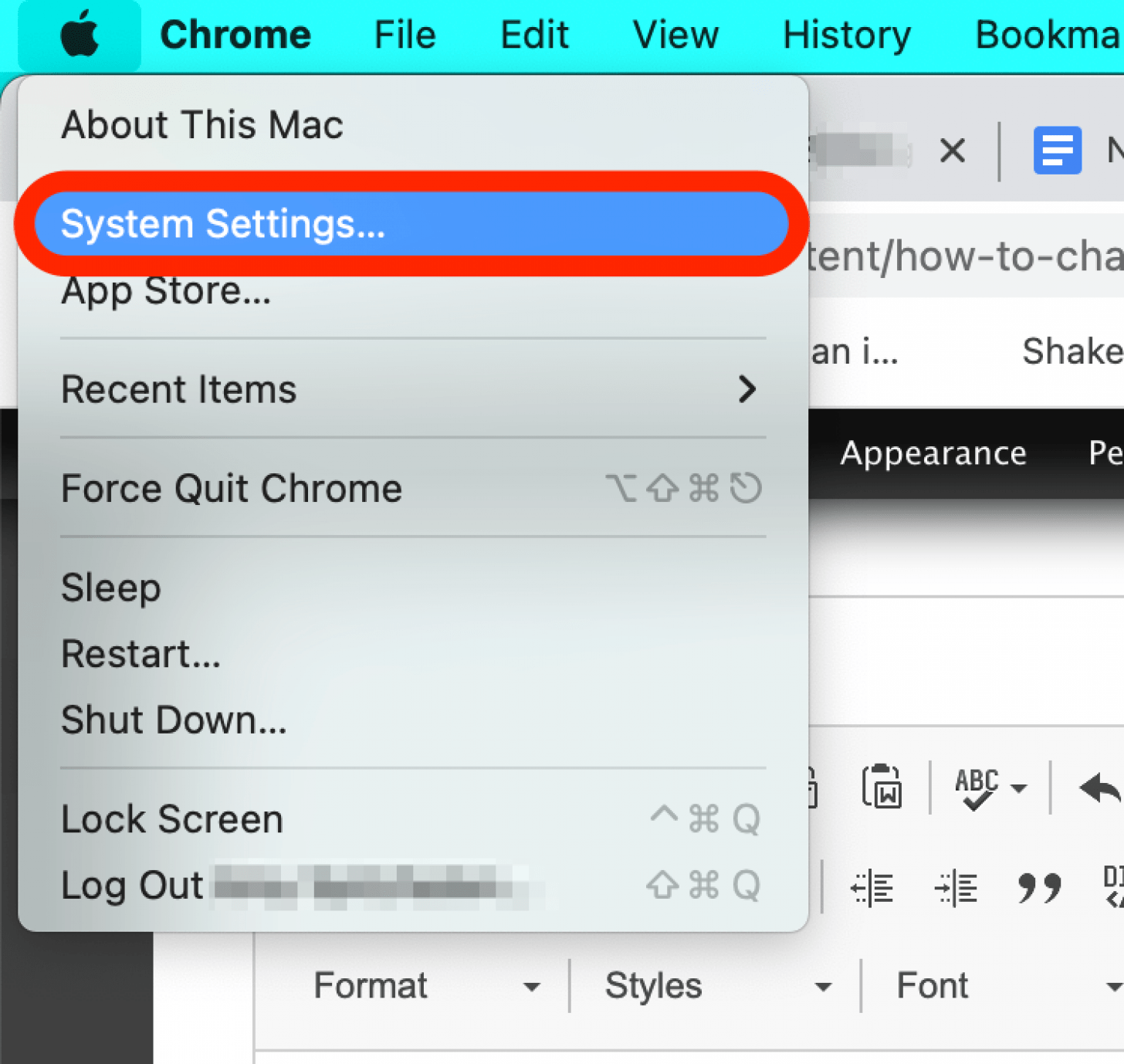Viewport: 1124px width, 1064px height.
Task: Select Force Quit Chrome
Action: [232, 489]
